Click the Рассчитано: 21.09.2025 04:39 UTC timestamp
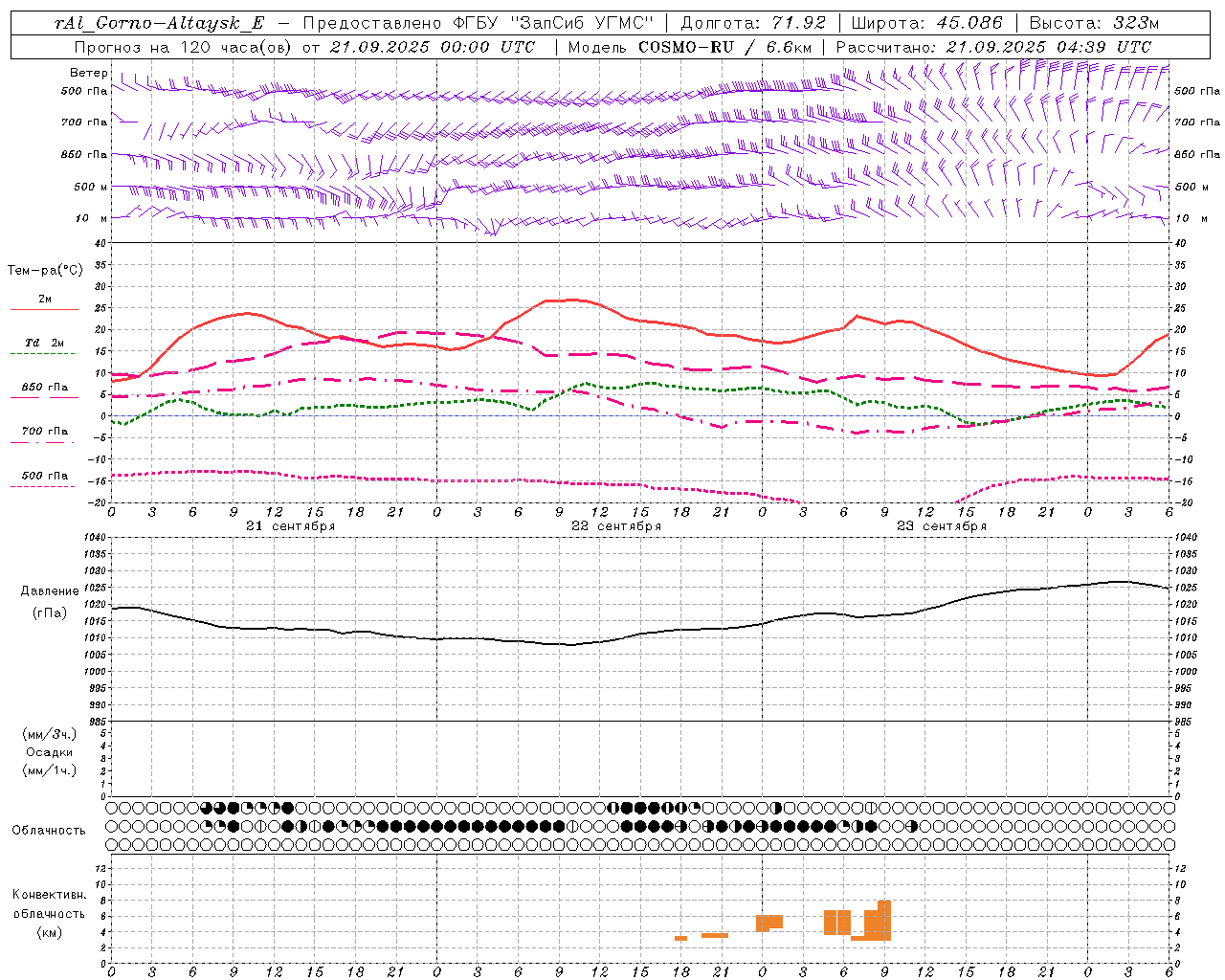This screenshot has width=1225, height=980. 994,47
